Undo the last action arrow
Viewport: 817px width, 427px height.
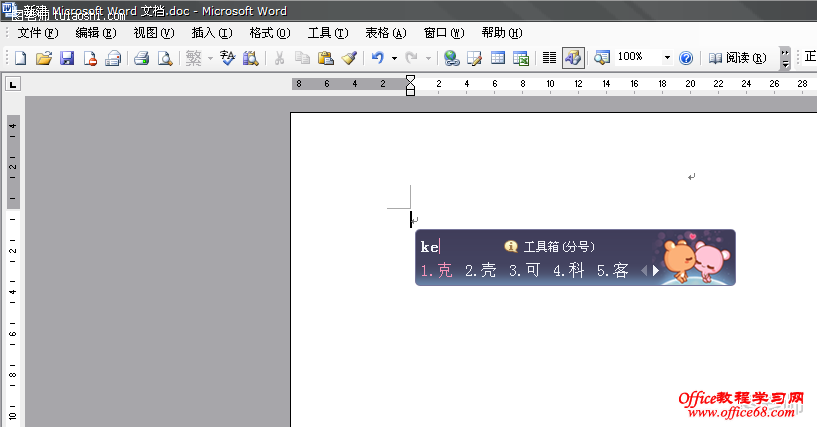pyautogui.click(x=378, y=58)
